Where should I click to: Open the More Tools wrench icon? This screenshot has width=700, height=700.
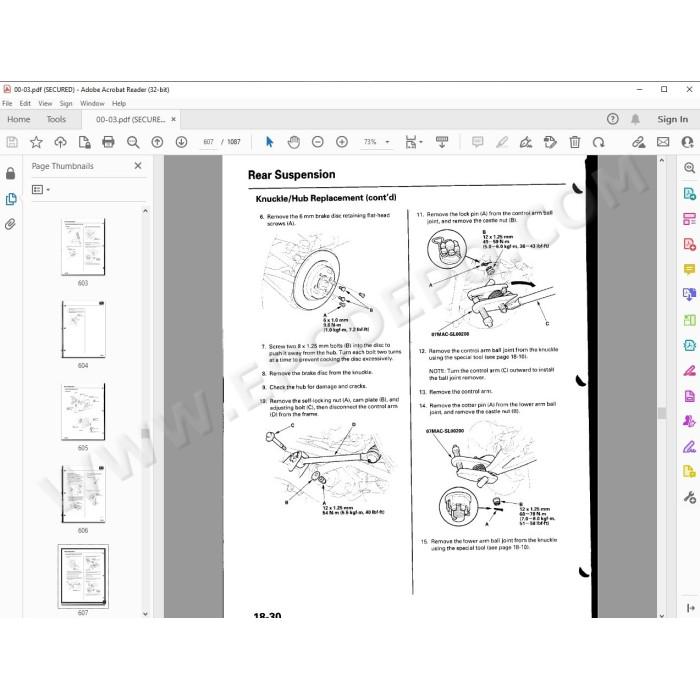pyautogui.click(x=689, y=497)
